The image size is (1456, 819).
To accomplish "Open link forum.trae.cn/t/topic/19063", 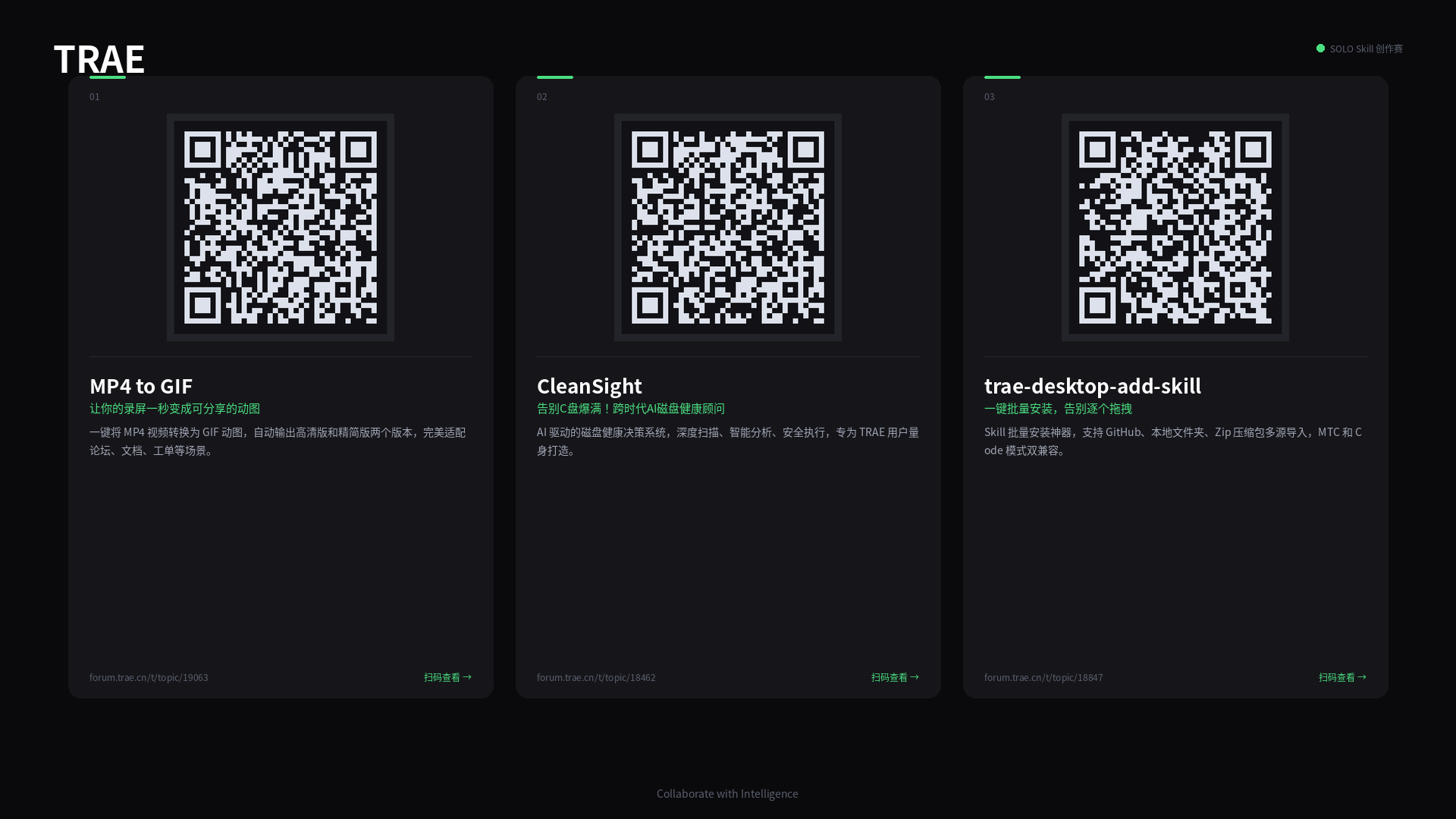I will point(149,677).
